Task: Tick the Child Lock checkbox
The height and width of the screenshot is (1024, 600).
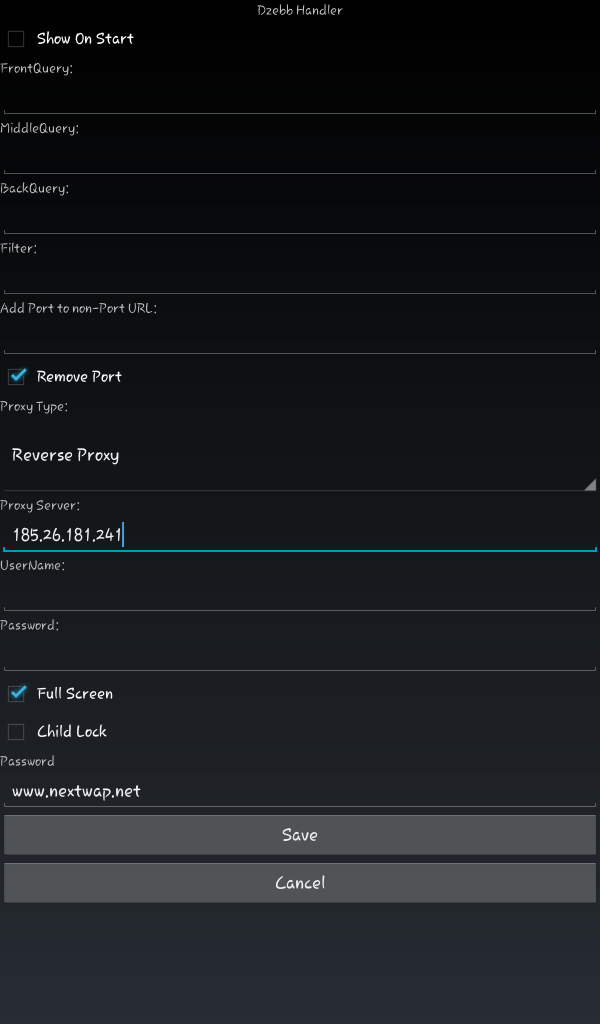Action: pos(16,731)
